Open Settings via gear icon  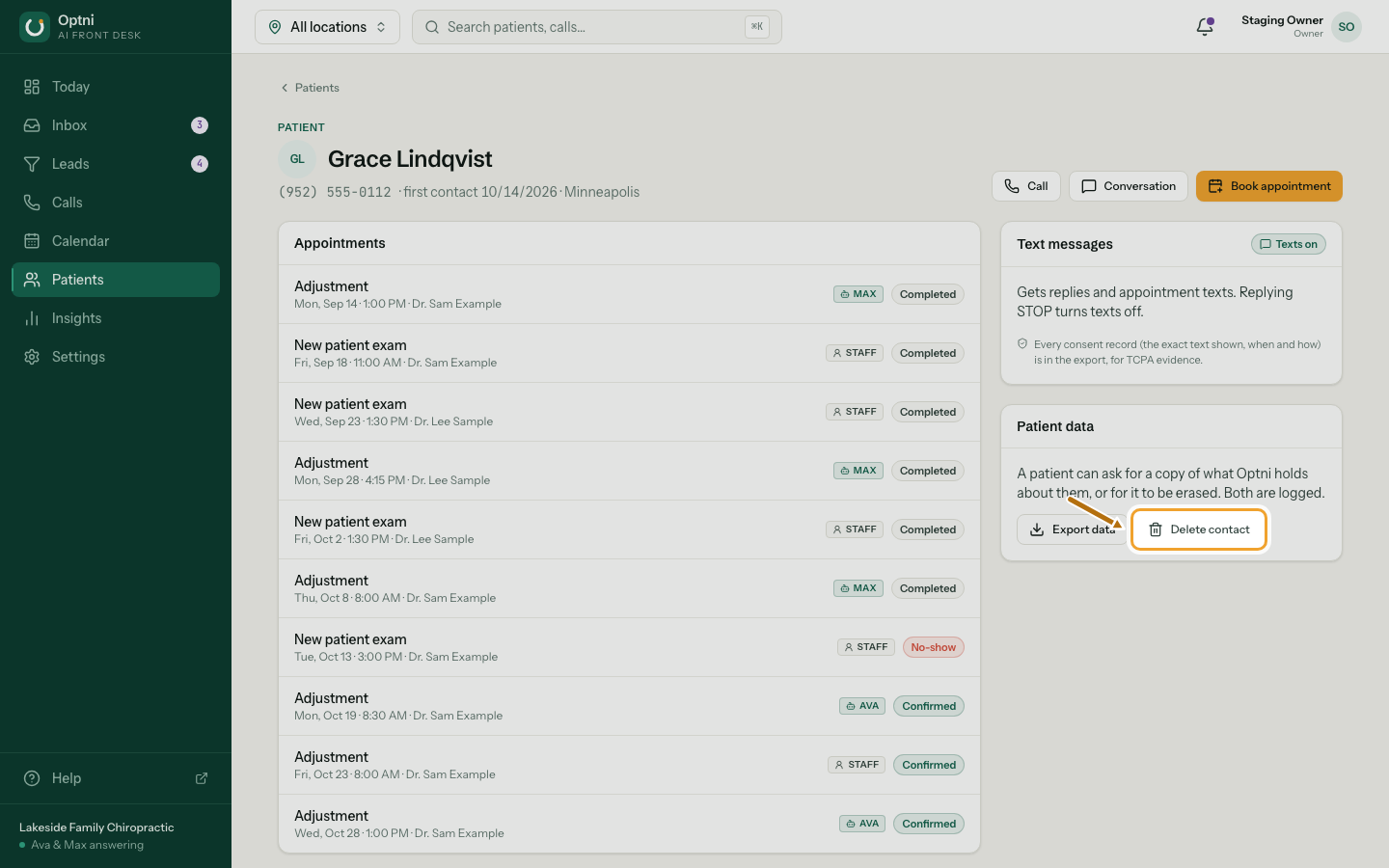[x=32, y=357]
